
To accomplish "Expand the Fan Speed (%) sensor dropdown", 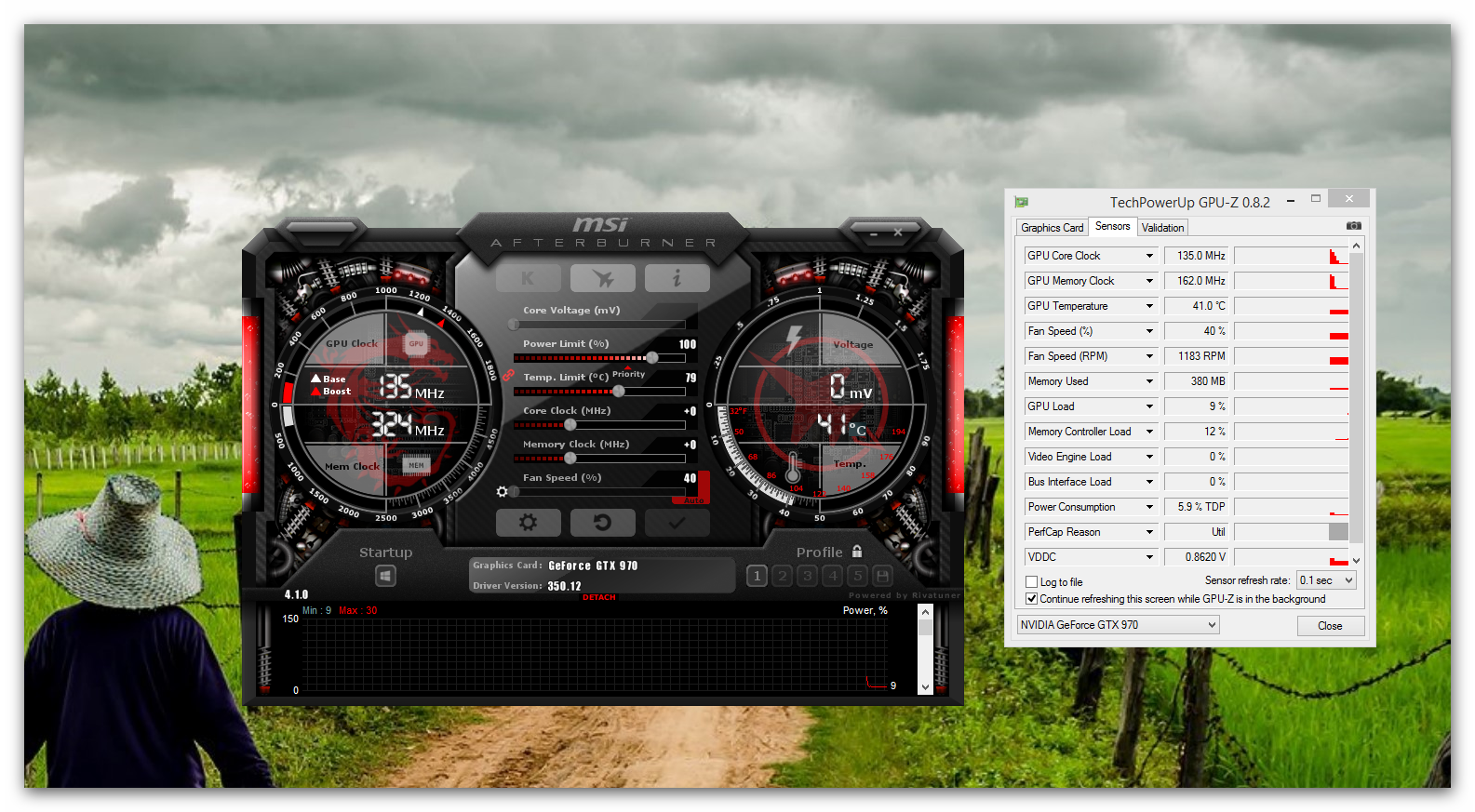I will [1149, 331].
